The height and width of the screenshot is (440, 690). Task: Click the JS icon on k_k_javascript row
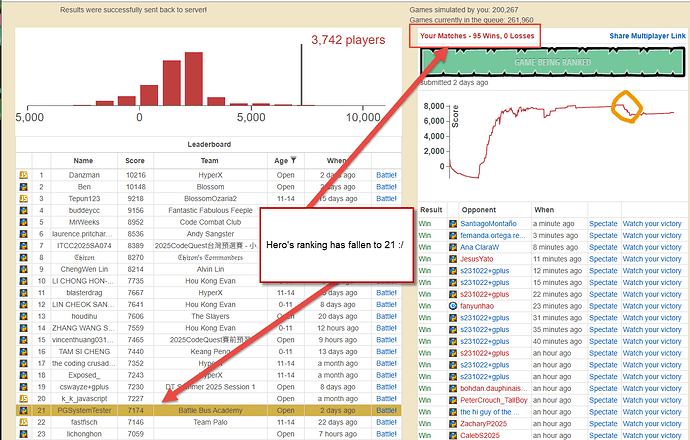point(23,399)
